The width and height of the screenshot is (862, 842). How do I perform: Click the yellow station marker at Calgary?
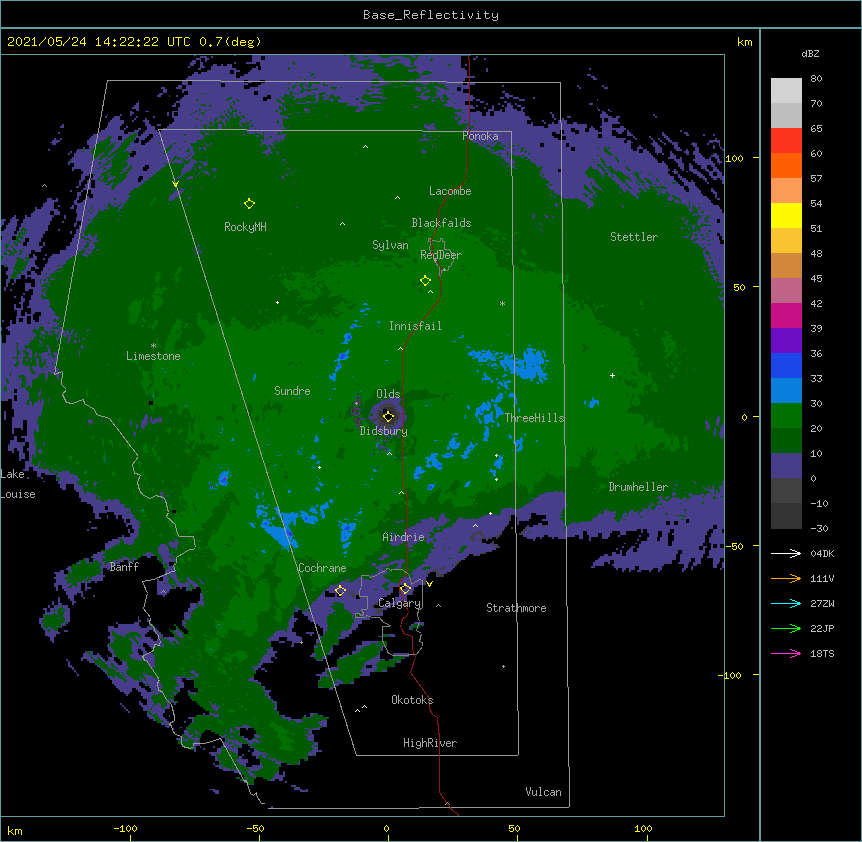[405, 589]
